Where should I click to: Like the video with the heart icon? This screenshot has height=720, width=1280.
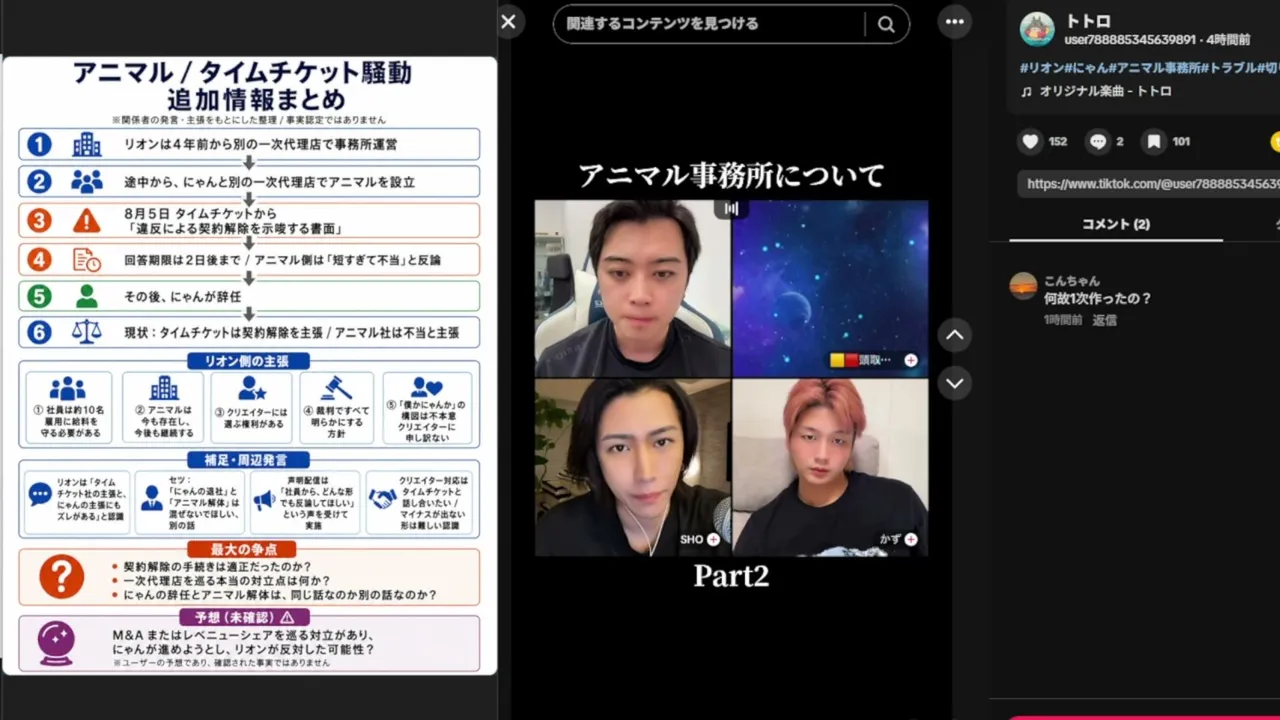1030,142
